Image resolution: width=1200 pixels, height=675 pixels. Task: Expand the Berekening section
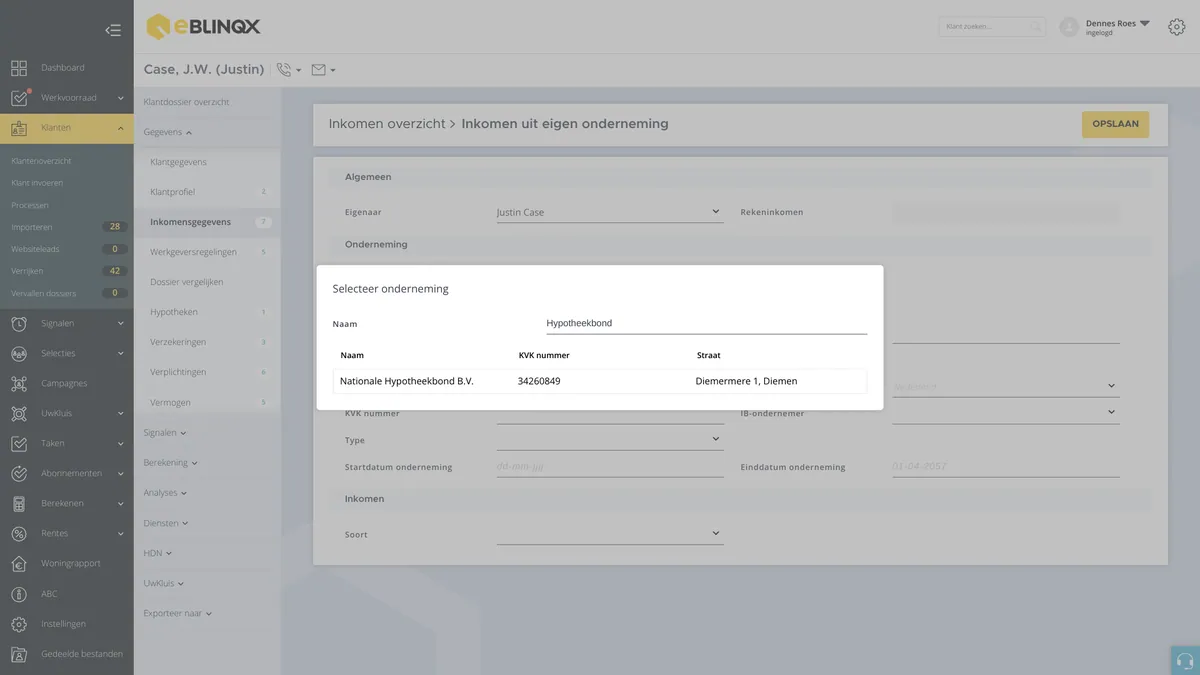[171, 463]
